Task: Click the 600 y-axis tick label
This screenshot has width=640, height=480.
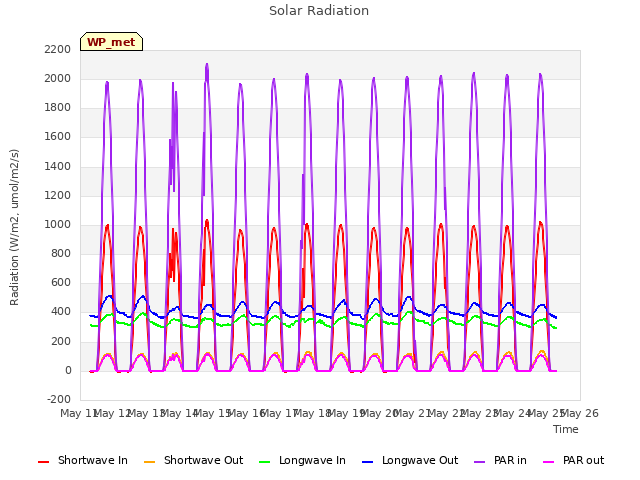Action: 61,283
